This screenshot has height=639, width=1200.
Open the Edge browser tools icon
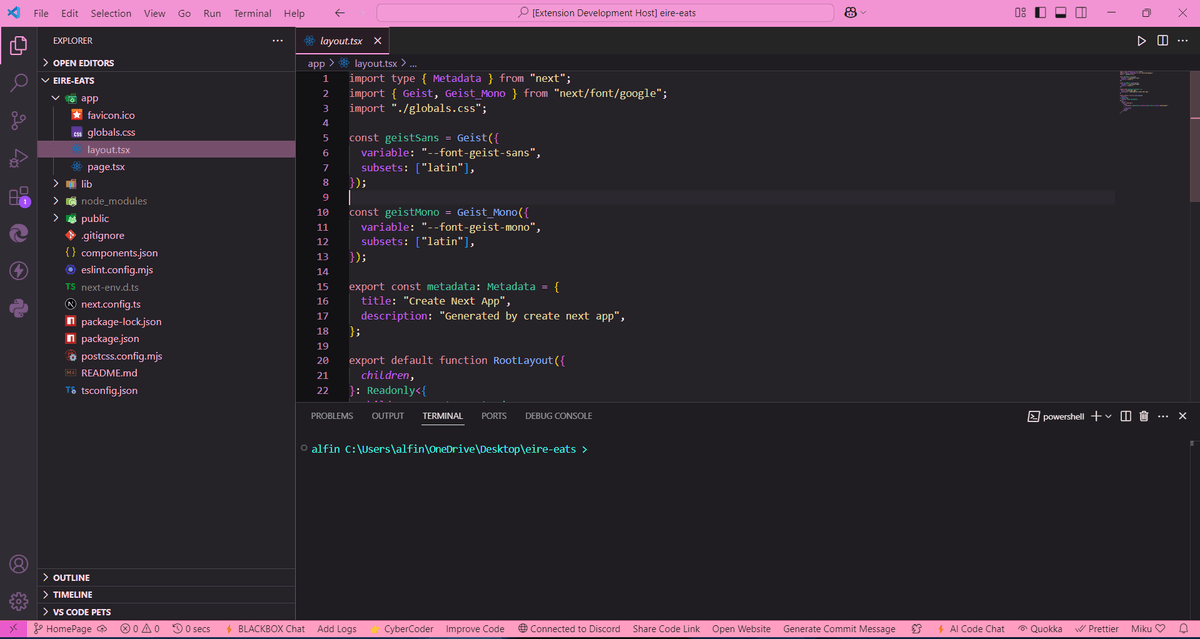pyautogui.click(x=18, y=233)
